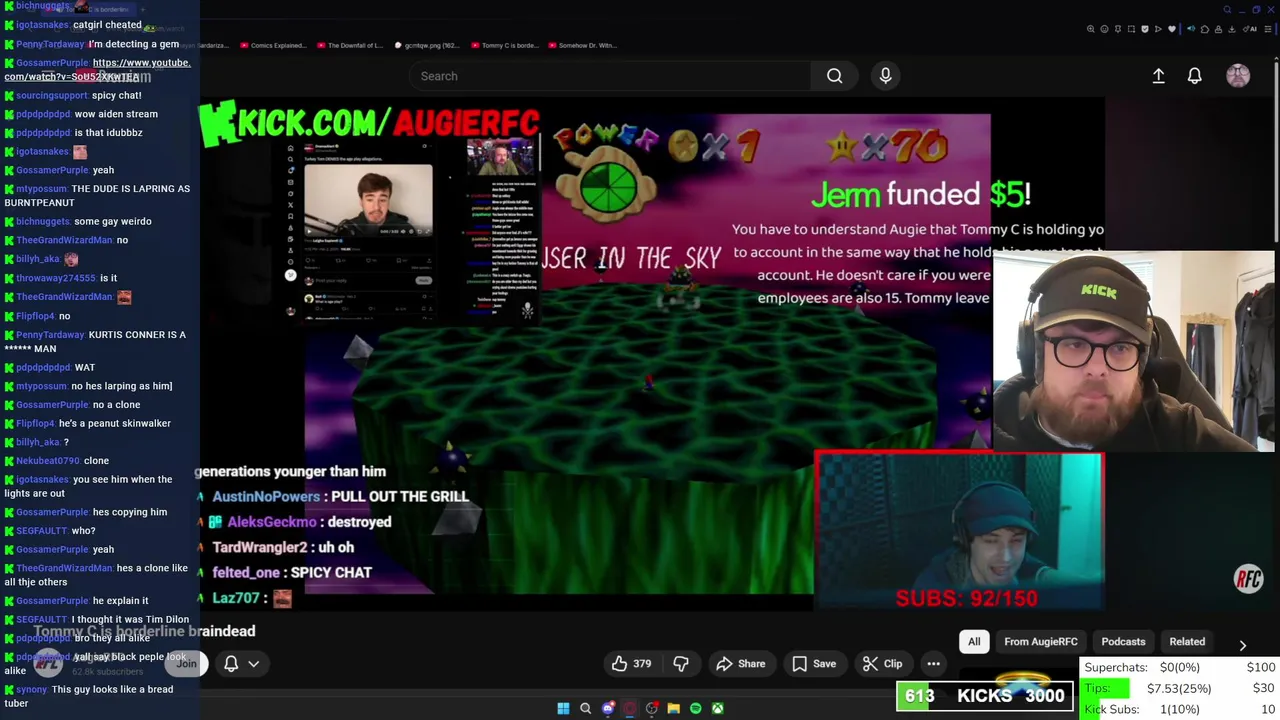The image size is (1280, 720).
Task: Click the Join channel button
Action: point(187,663)
